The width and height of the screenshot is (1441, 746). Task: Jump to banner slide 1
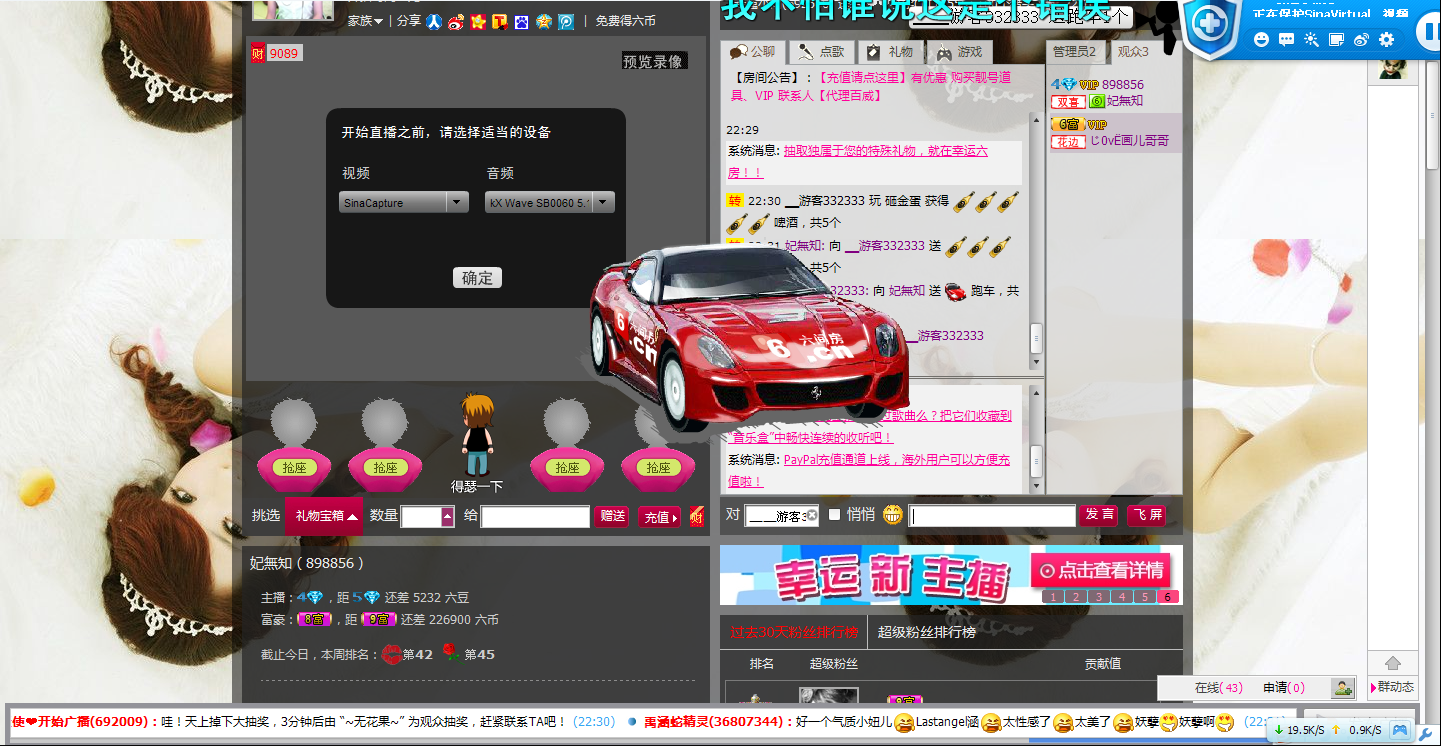pos(1052,597)
